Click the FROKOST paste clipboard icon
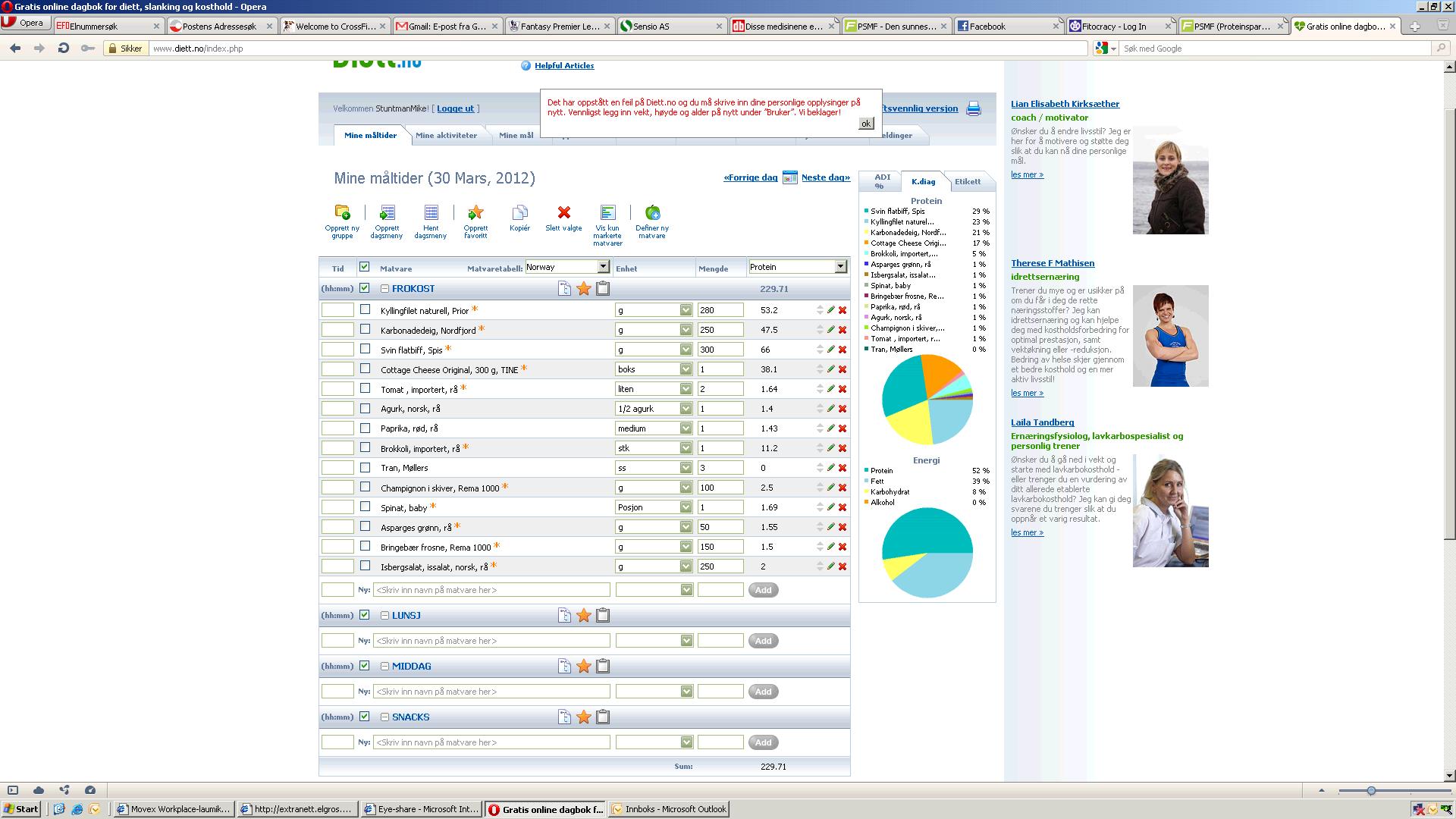Image resolution: width=1456 pixels, height=819 pixels. pos(603,289)
